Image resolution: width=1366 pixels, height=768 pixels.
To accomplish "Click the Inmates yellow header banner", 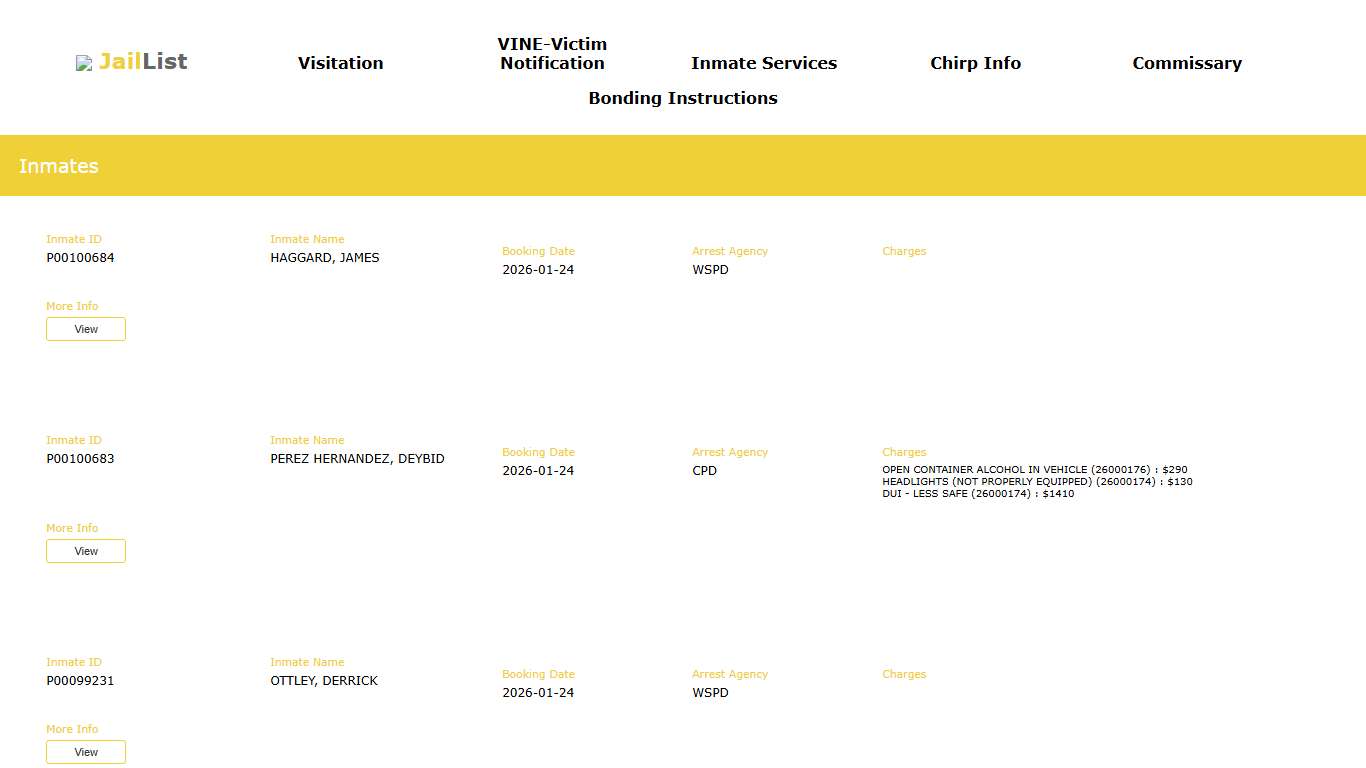I will click(x=683, y=166).
